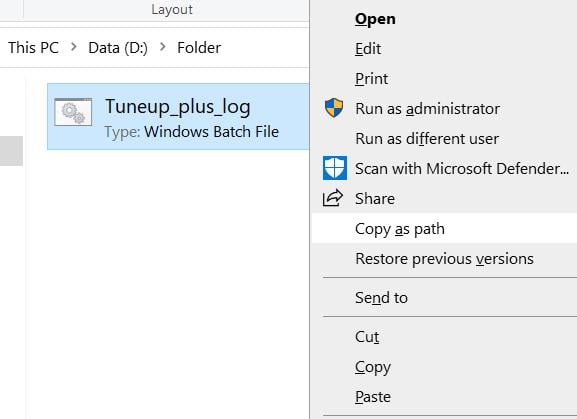Choose Scan with Microsoft Defender
Viewport: 577px width, 419px height.
462,169
